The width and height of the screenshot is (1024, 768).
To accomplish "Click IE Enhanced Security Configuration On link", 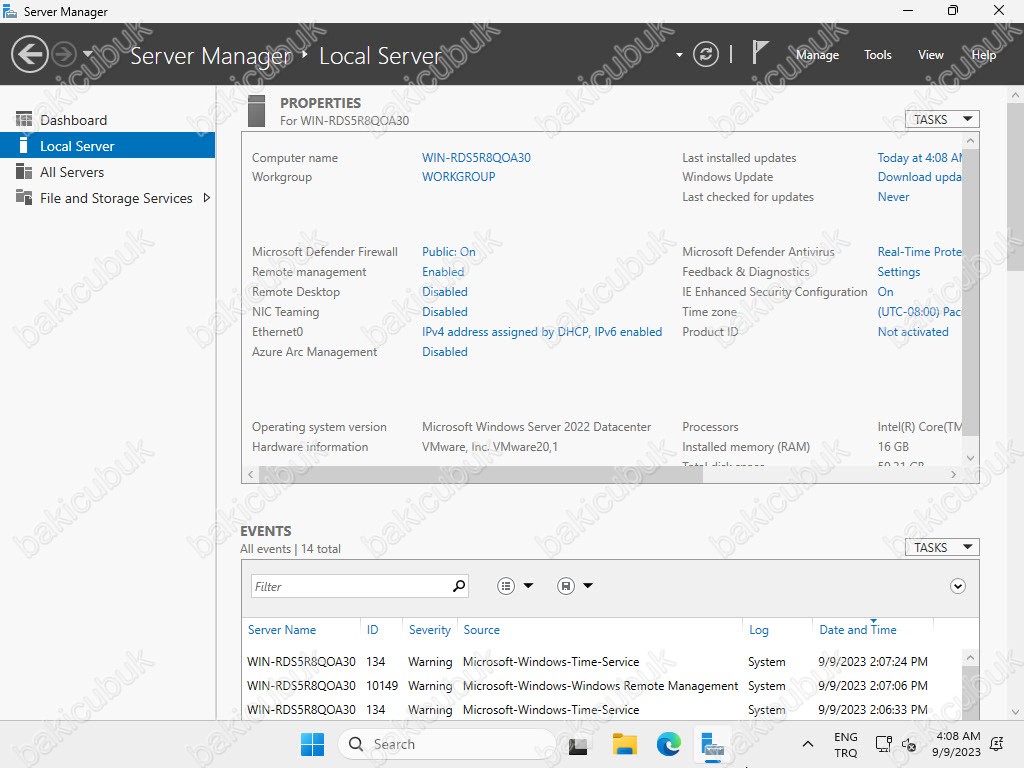I will tap(886, 291).
